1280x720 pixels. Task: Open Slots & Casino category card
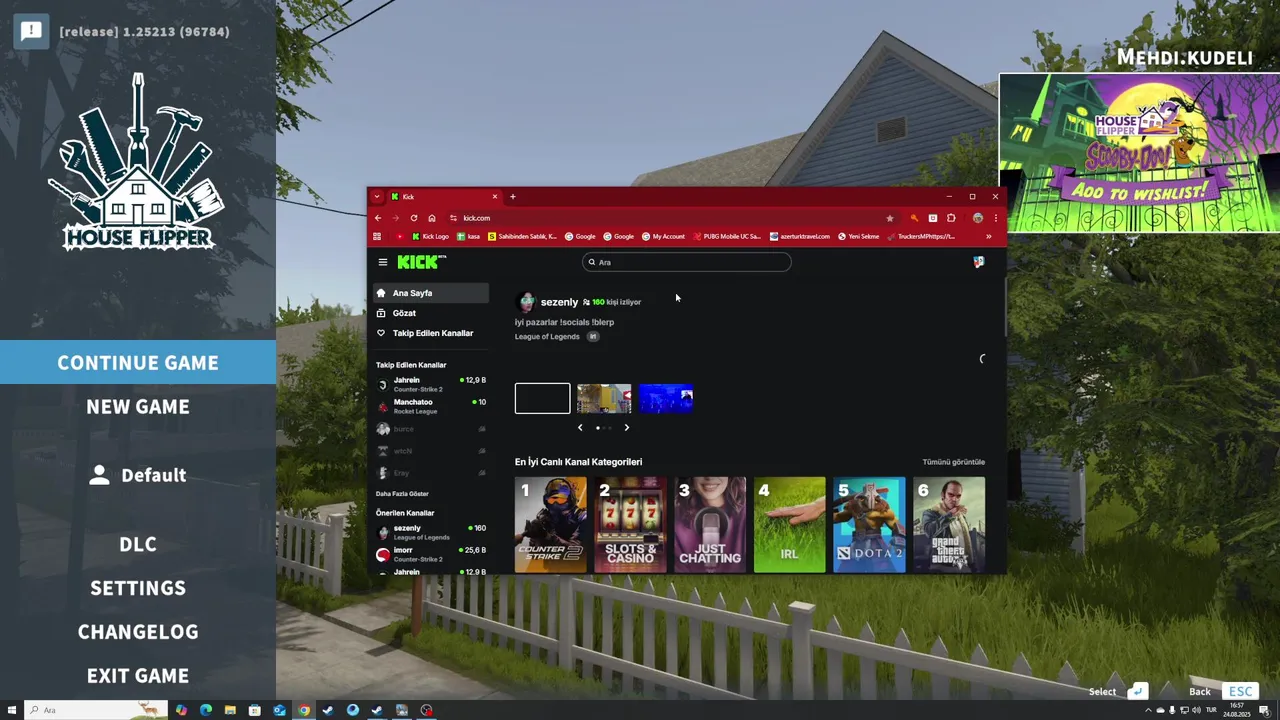click(630, 525)
